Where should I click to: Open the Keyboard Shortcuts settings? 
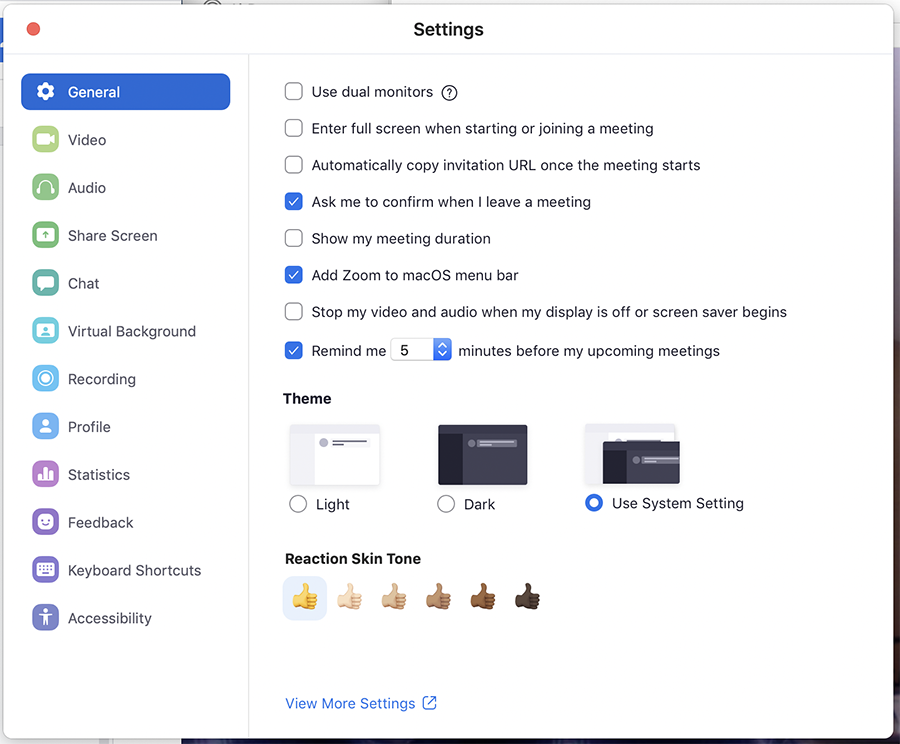coord(134,570)
